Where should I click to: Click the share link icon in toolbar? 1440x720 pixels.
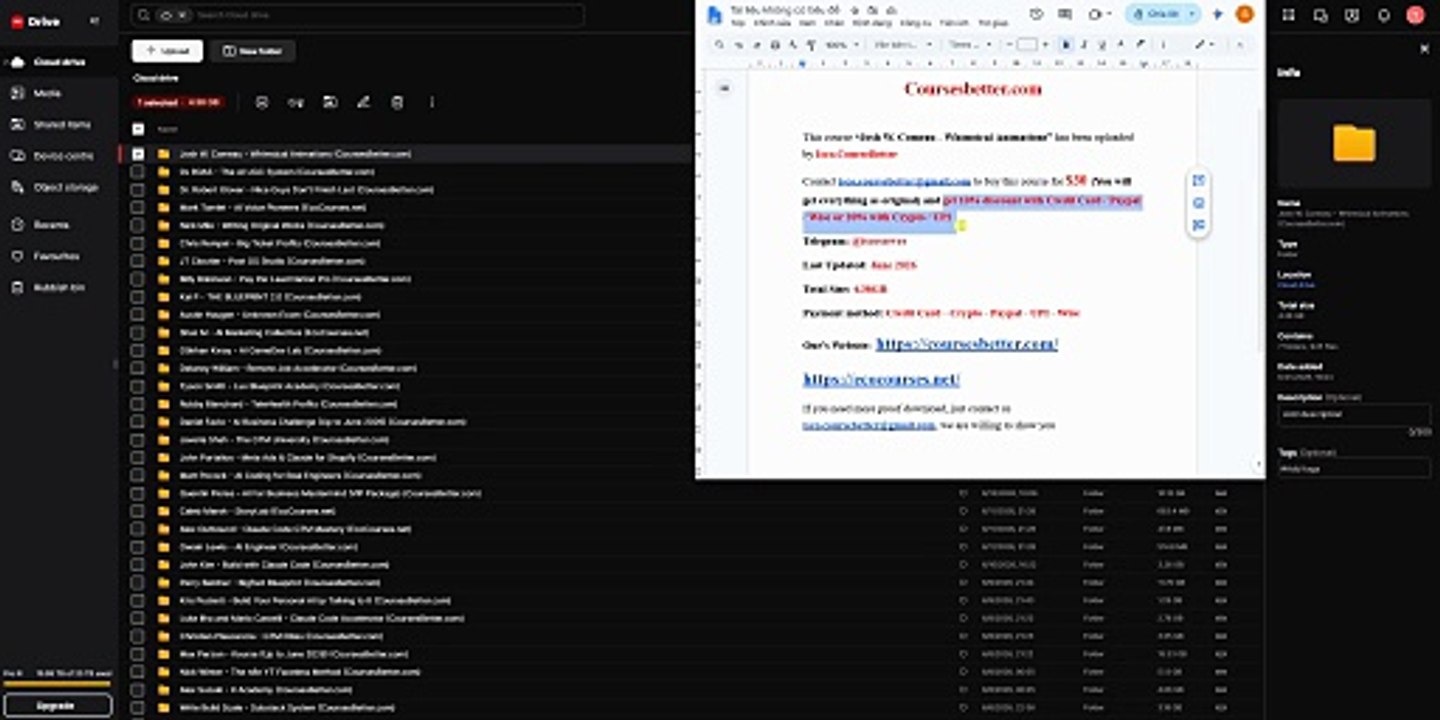pyautogui.click(x=295, y=102)
